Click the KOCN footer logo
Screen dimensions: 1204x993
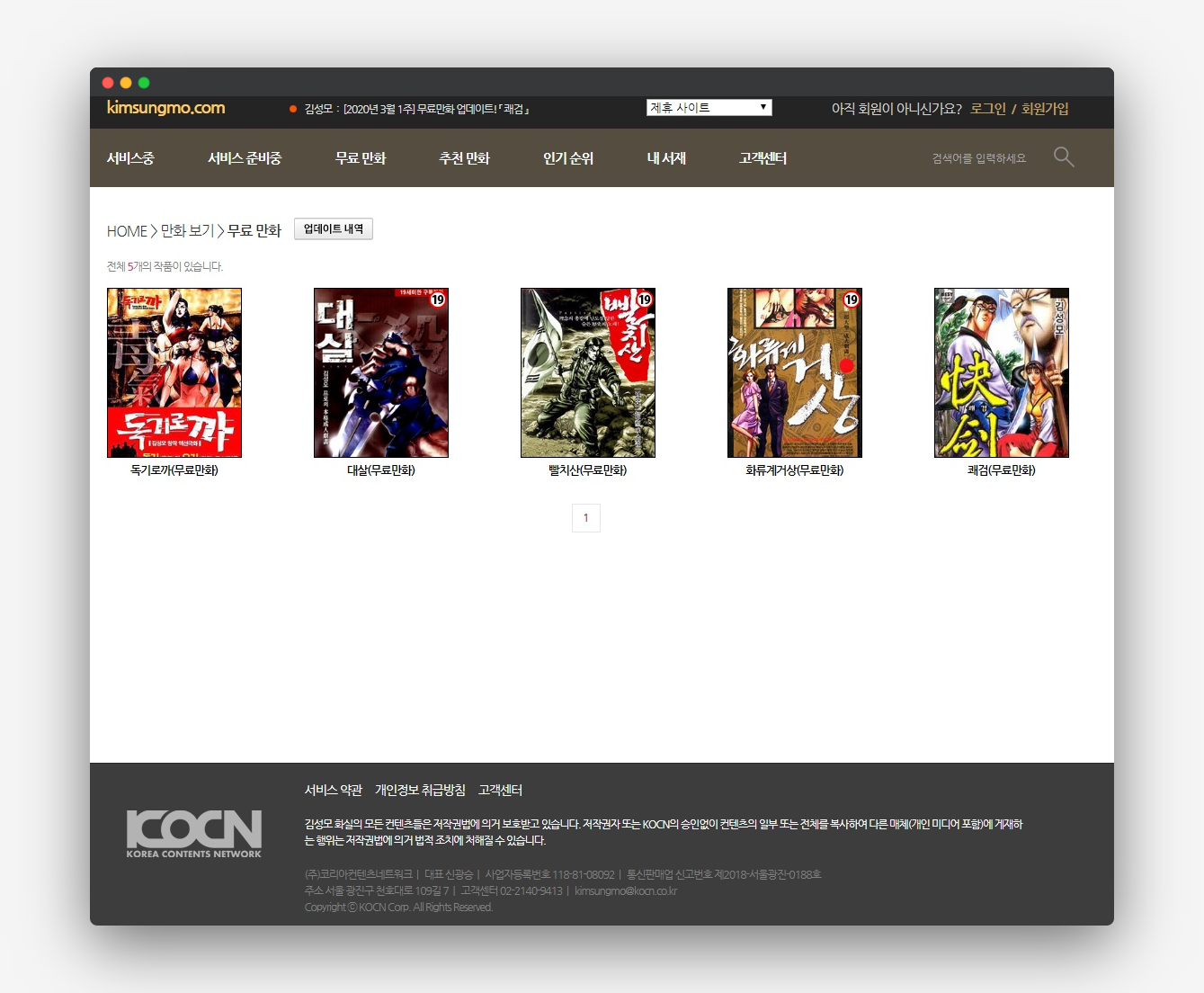click(x=194, y=834)
